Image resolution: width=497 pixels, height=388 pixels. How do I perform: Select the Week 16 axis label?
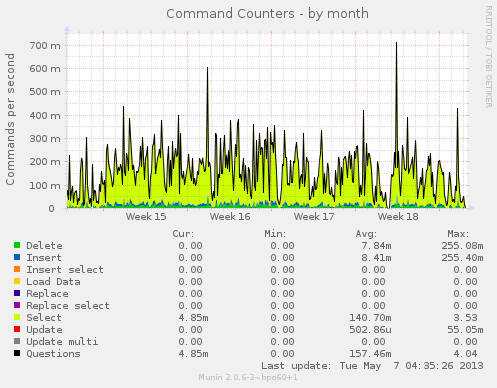tap(230, 217)
